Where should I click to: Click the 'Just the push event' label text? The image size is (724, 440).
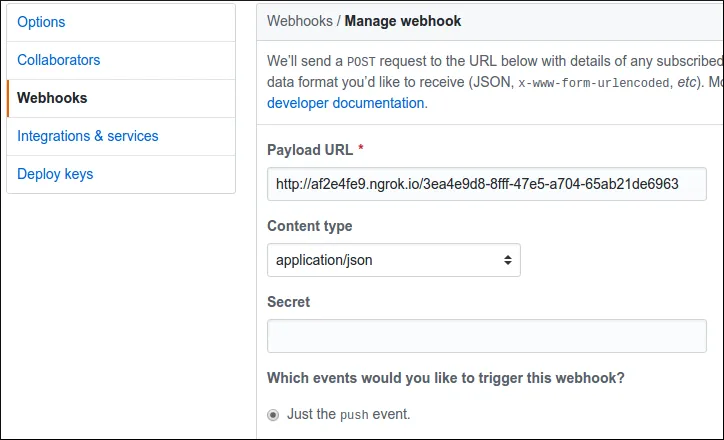coord(348,414)
